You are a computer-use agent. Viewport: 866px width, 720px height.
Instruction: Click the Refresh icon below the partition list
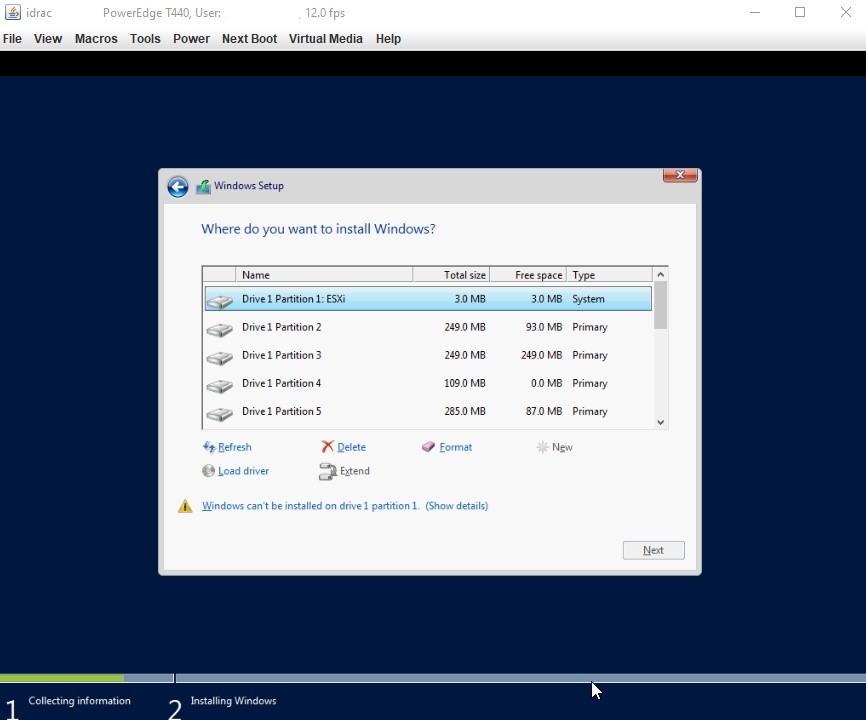(209, 448)
